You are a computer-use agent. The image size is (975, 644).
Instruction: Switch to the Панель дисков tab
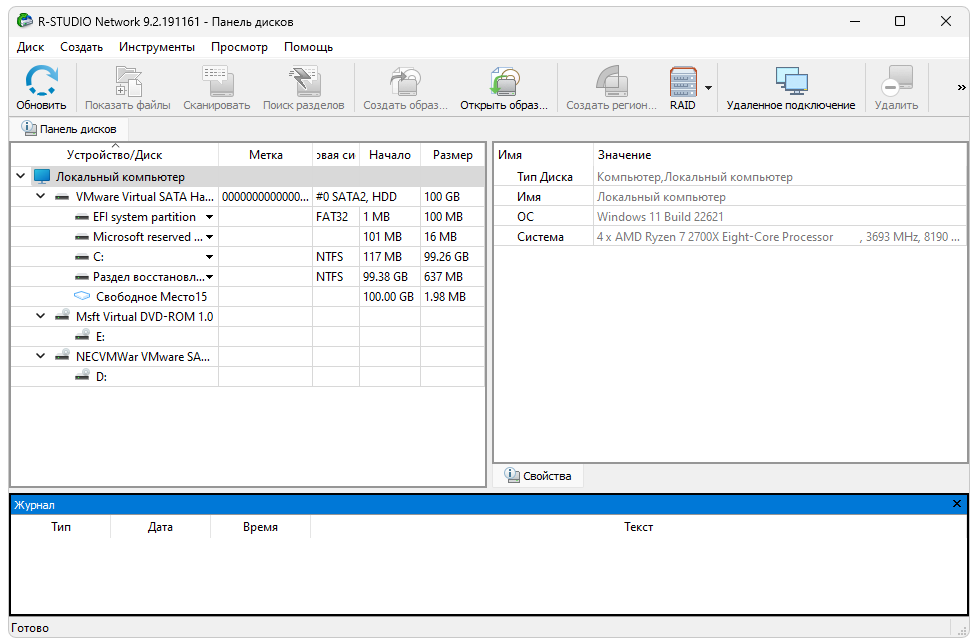[x=69, y=129]
